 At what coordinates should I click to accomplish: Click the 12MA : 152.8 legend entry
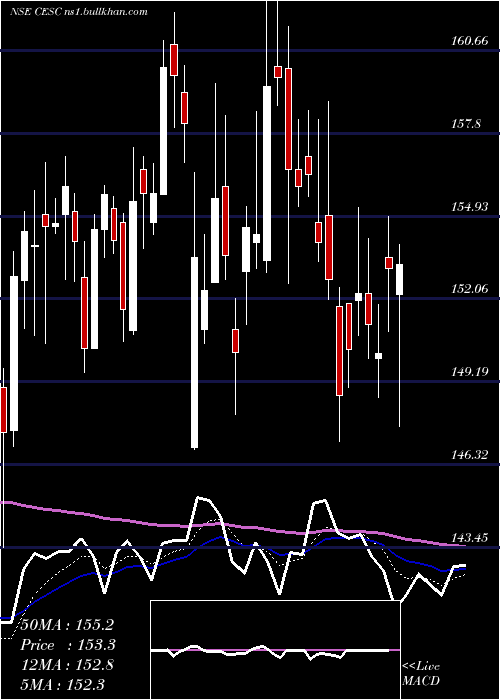tap(67, 665)
